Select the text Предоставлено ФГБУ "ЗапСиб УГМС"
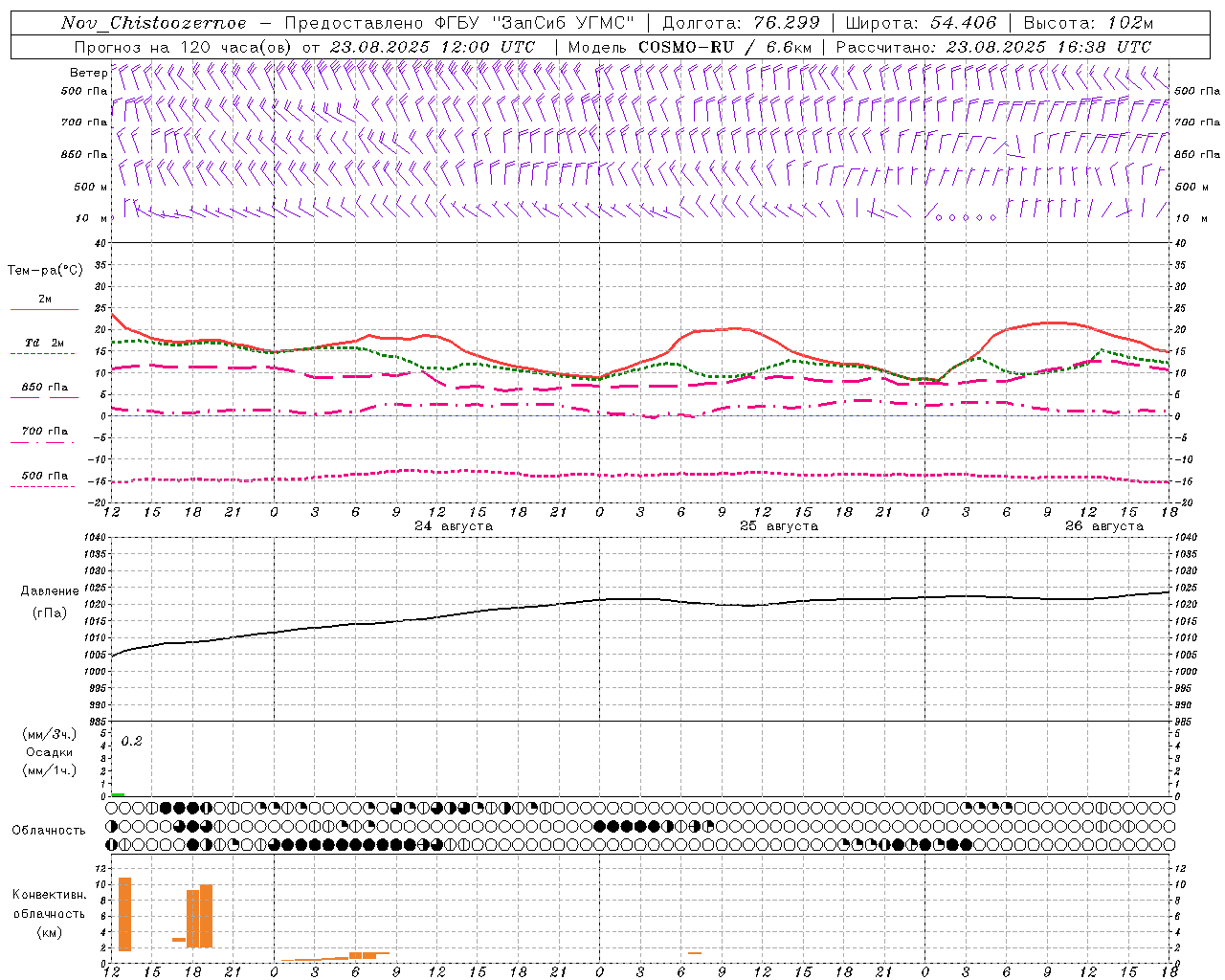 tap(459, 23)
